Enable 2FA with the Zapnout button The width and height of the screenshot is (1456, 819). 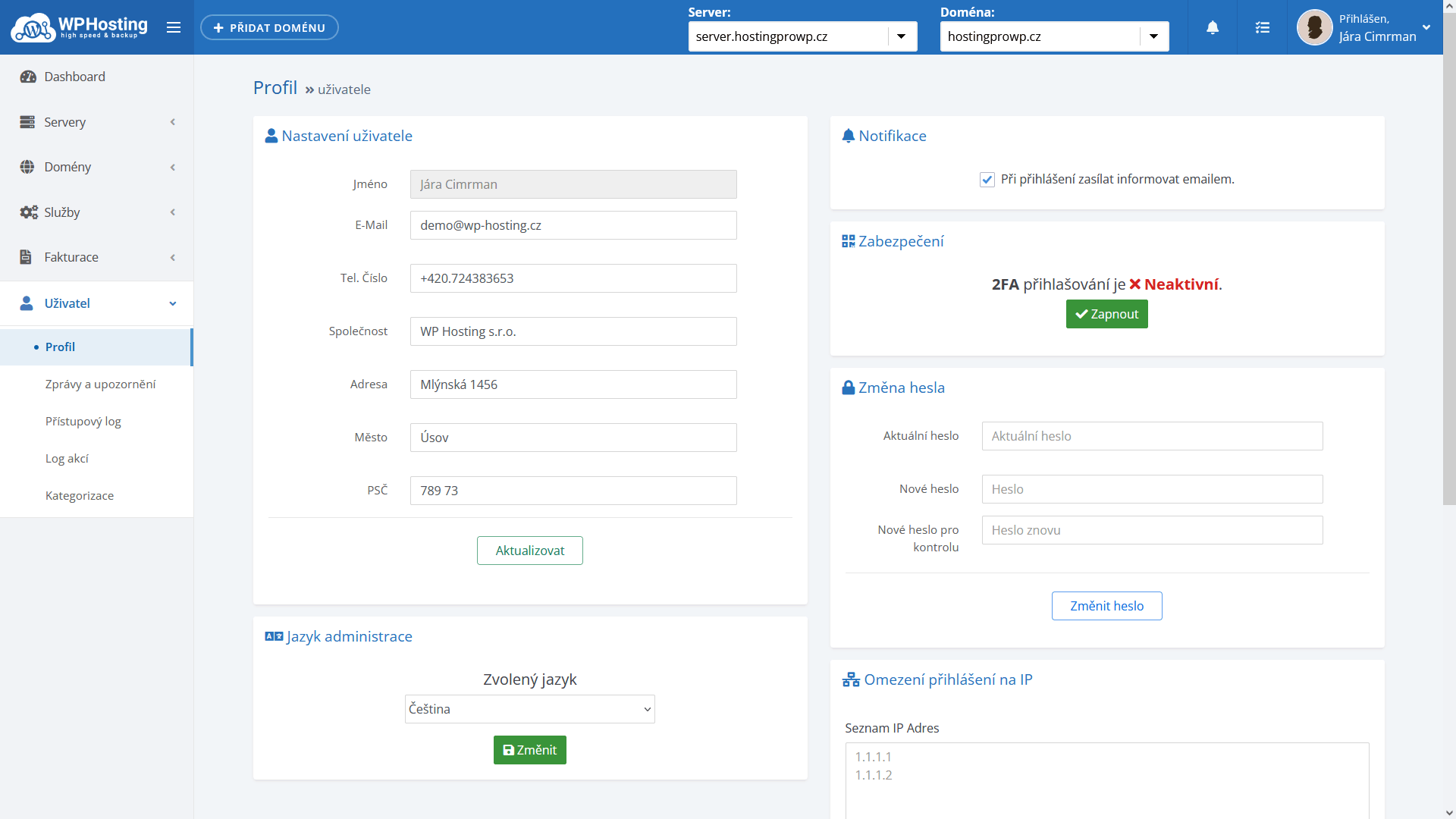point(1106,314)
